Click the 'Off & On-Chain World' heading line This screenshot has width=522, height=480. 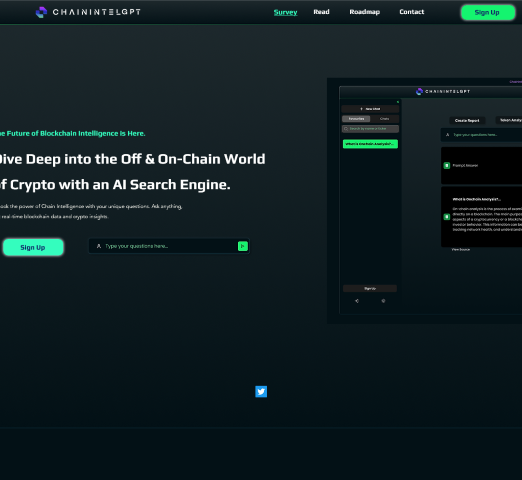coord(133,159)
